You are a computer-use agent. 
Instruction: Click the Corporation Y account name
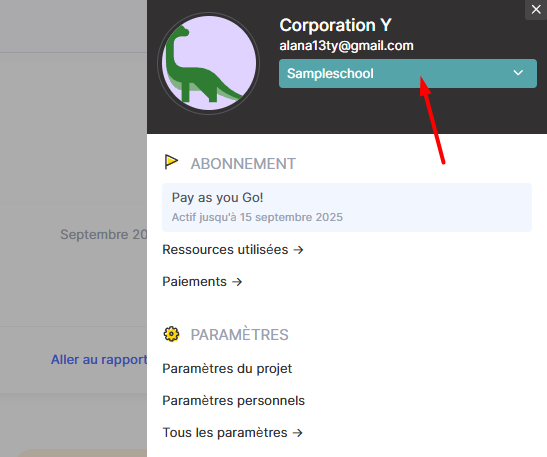pos(335,25)
